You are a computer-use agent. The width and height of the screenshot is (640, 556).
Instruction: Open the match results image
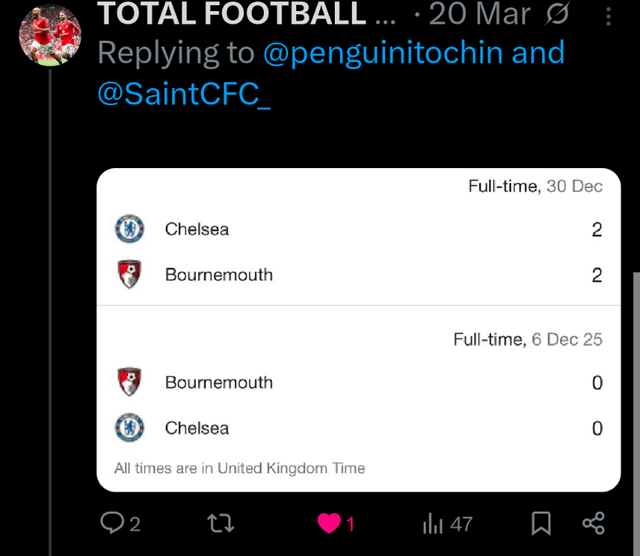pyautogui.click(x=358, y=330)
